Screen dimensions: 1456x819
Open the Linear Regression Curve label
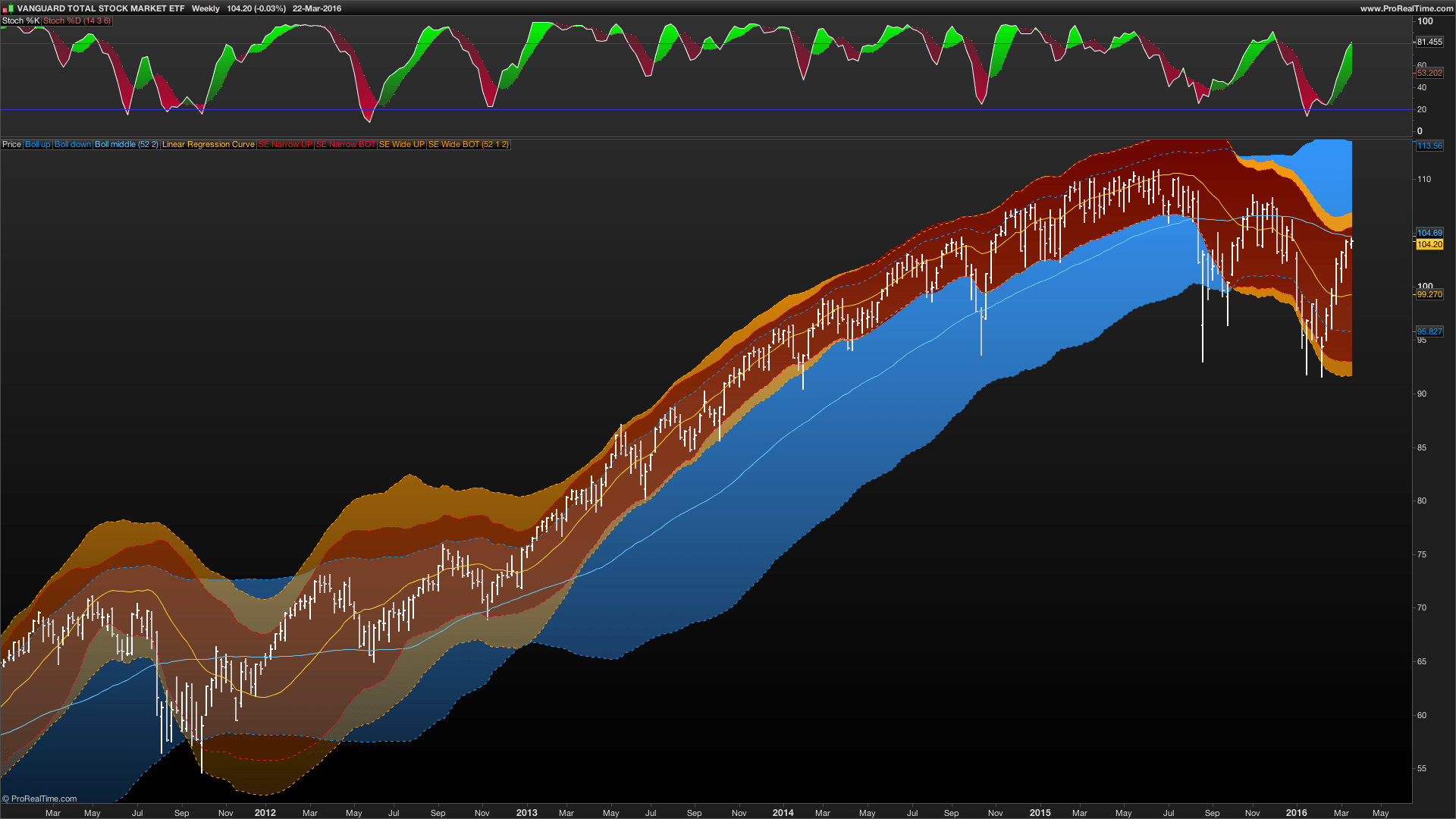208,144
